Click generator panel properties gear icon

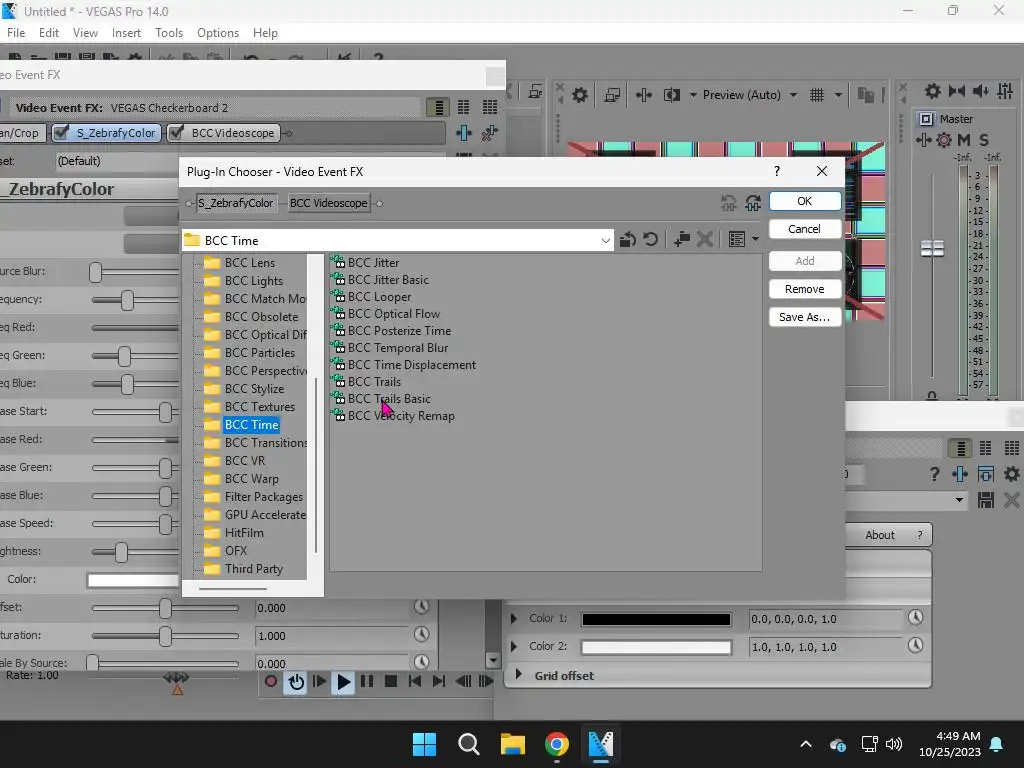click(x=1012, y=474)
